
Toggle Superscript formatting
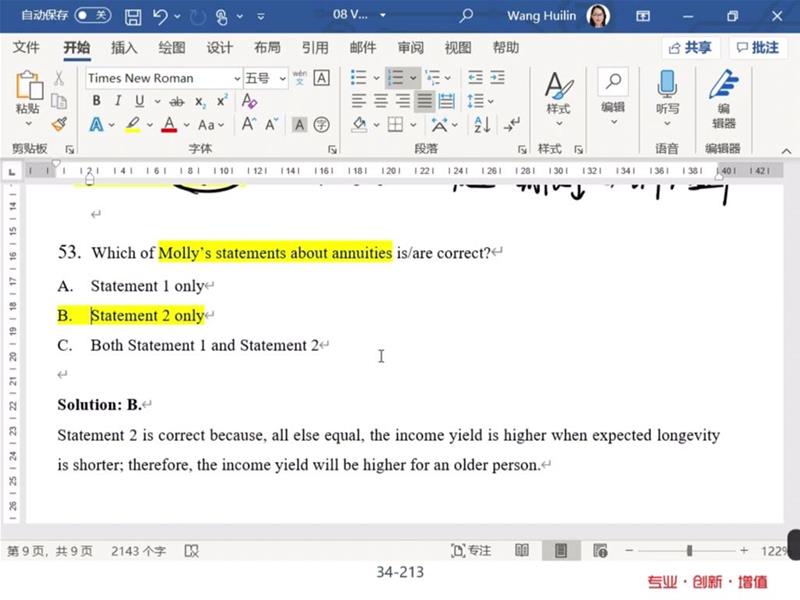(222, 101)
